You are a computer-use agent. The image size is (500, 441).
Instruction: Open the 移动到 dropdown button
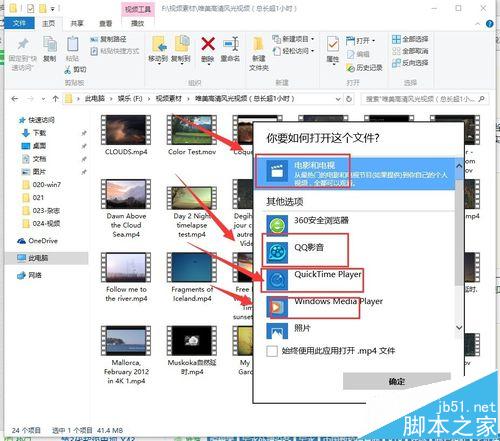[x=158, y=50]
